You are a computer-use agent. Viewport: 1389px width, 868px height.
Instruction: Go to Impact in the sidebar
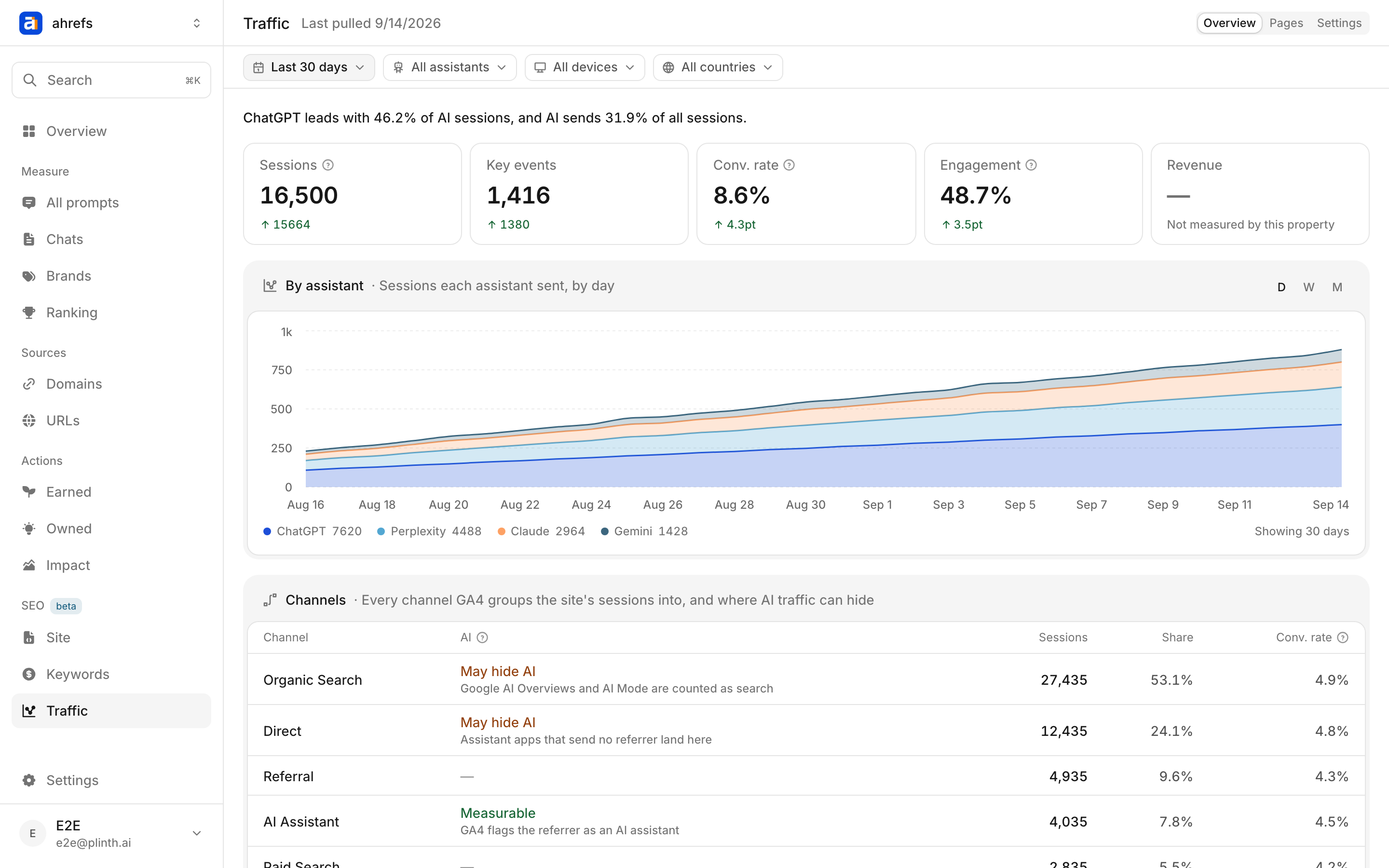111,566
